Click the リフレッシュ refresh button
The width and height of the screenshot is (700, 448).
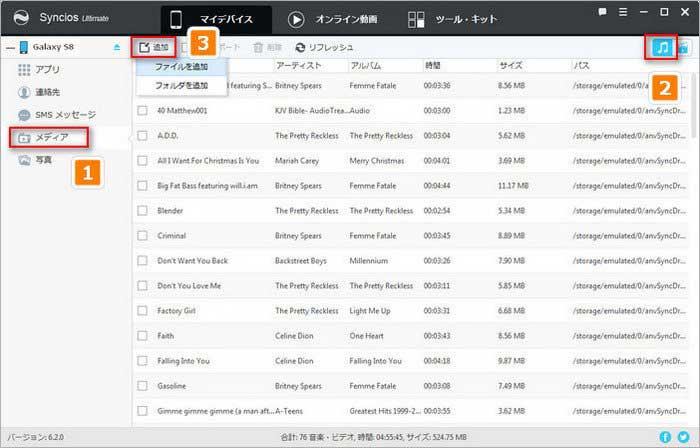pyautogui.click(x=325, y=47)
